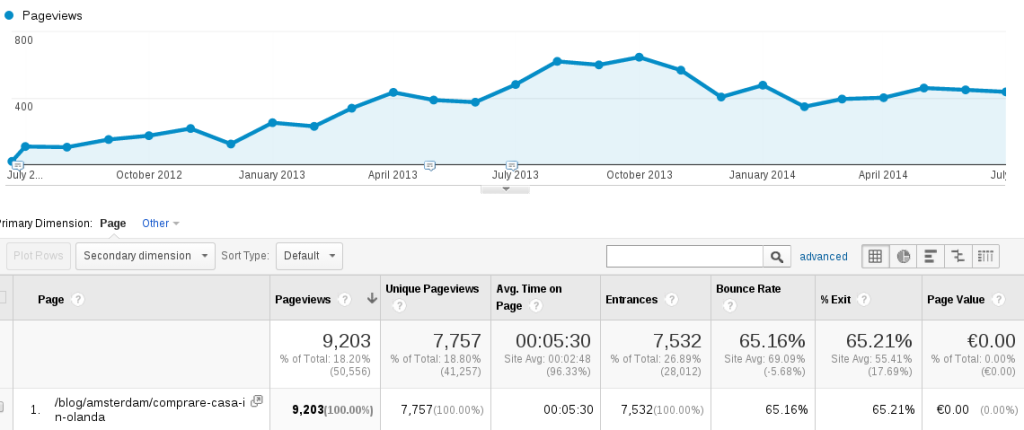Show help for the Bounce Rate column

point(790,298)
